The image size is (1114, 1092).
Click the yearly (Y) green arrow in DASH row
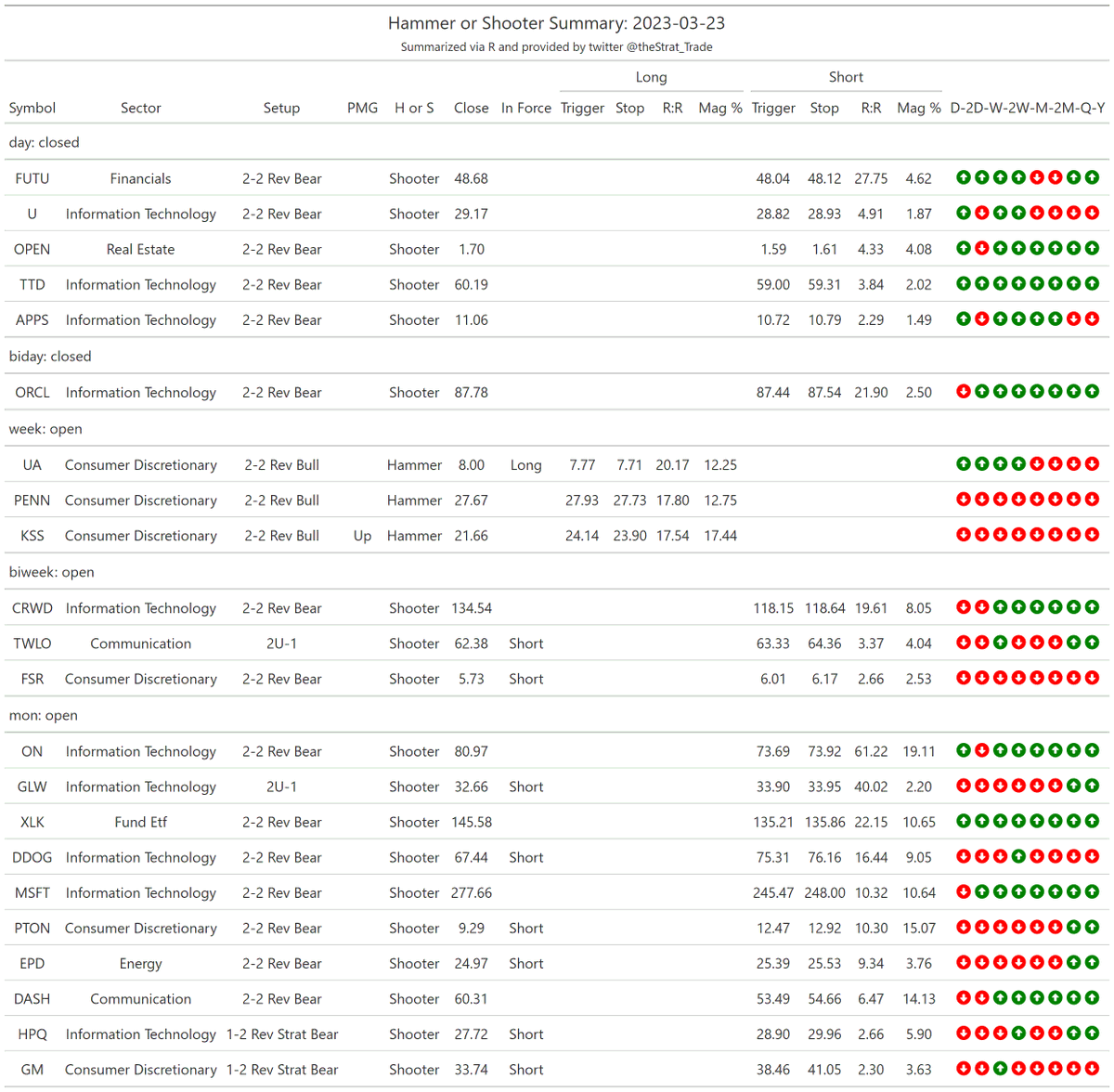click(1092, 996)
